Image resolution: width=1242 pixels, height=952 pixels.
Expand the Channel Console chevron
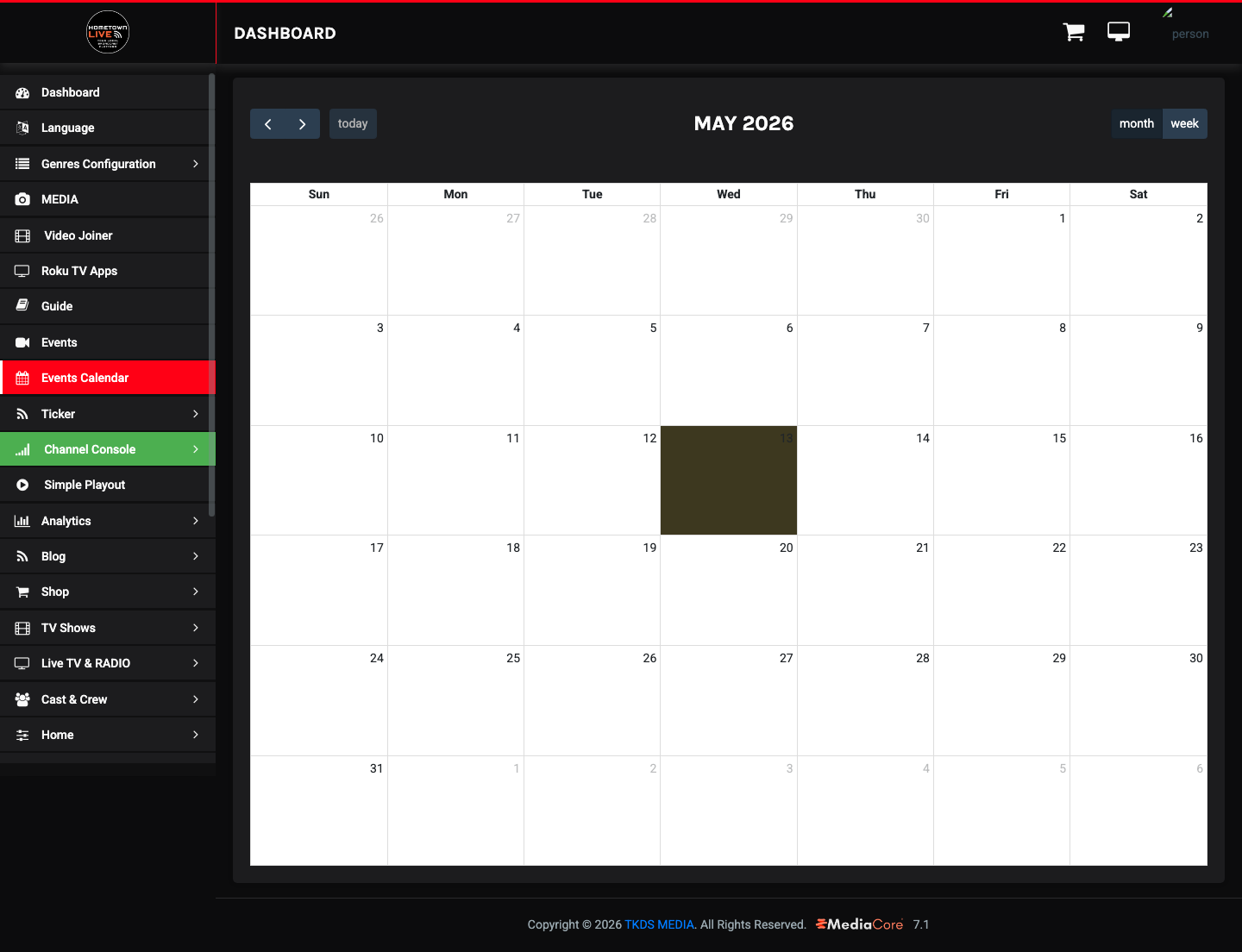point(196,449)
